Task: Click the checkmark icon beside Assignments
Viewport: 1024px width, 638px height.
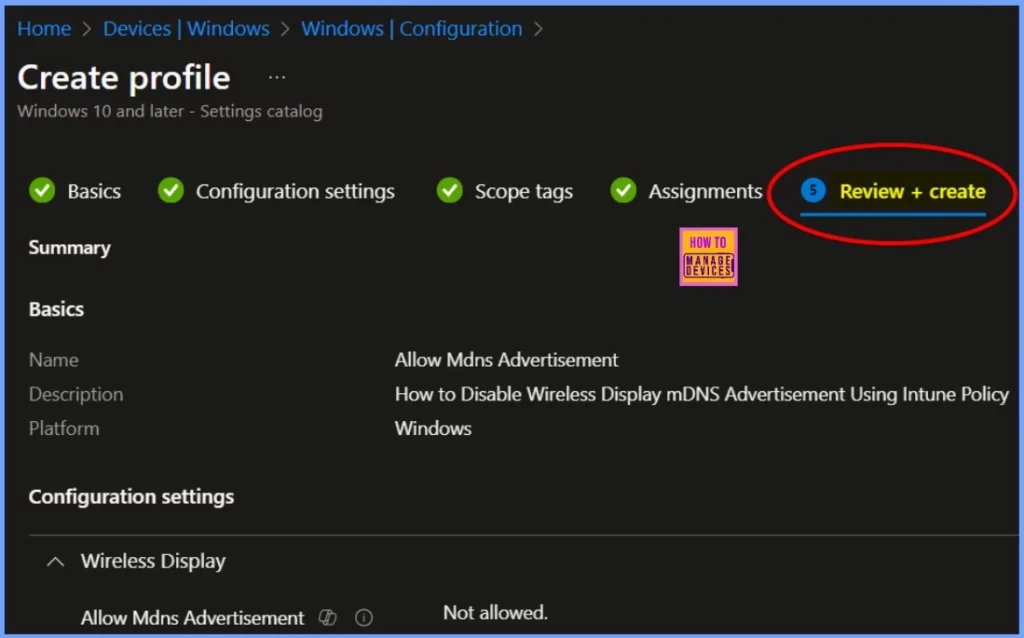Action: 624,191
